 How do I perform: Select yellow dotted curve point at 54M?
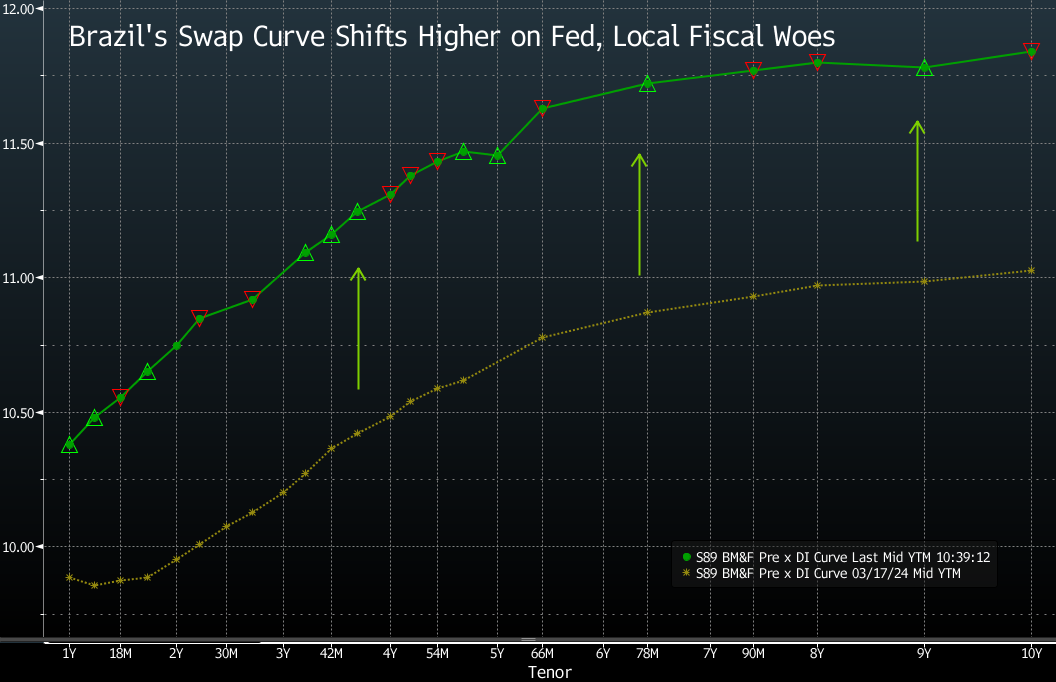pos(437,388)
